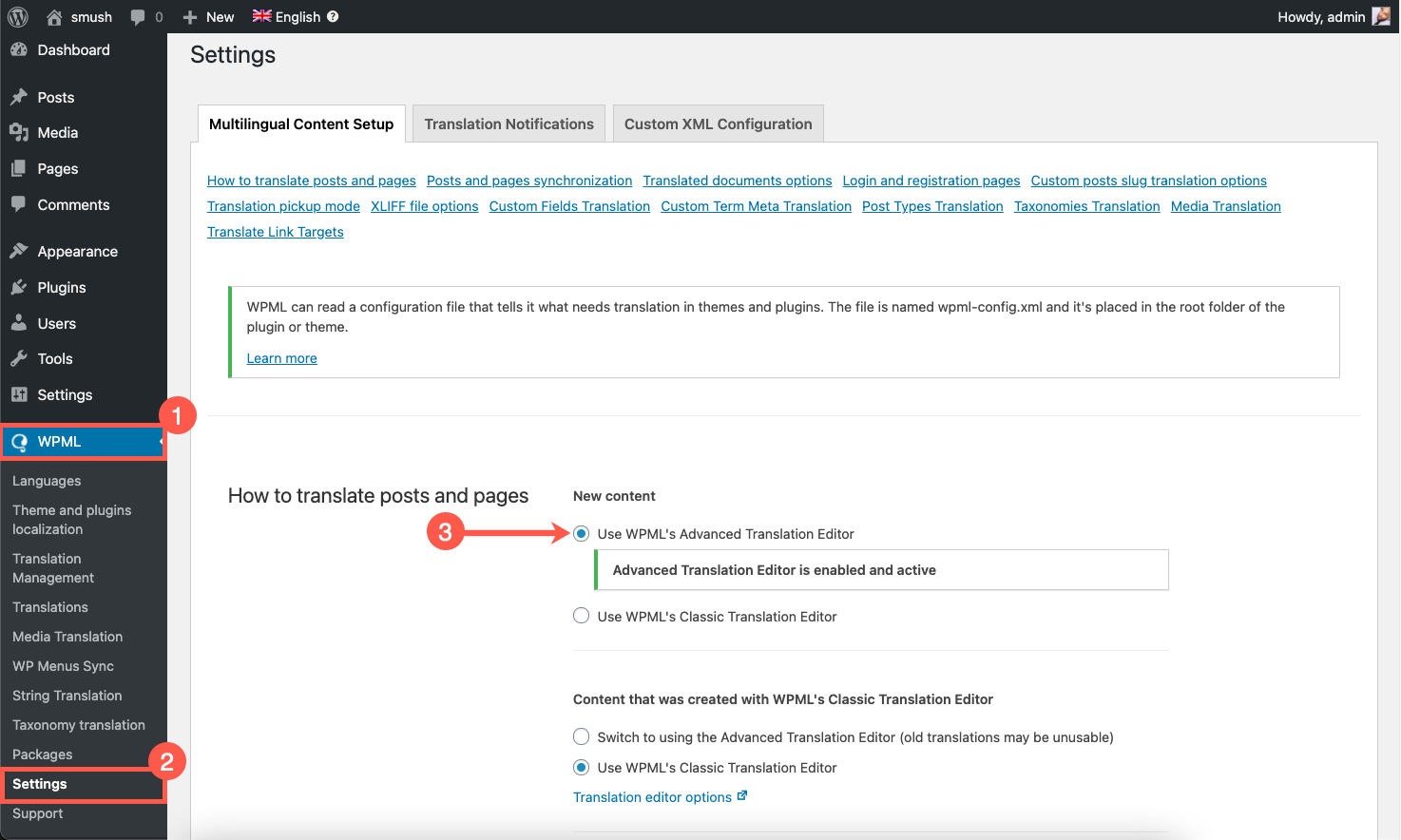
Task: Click Media Translation link in top links
Action: 1226,206
